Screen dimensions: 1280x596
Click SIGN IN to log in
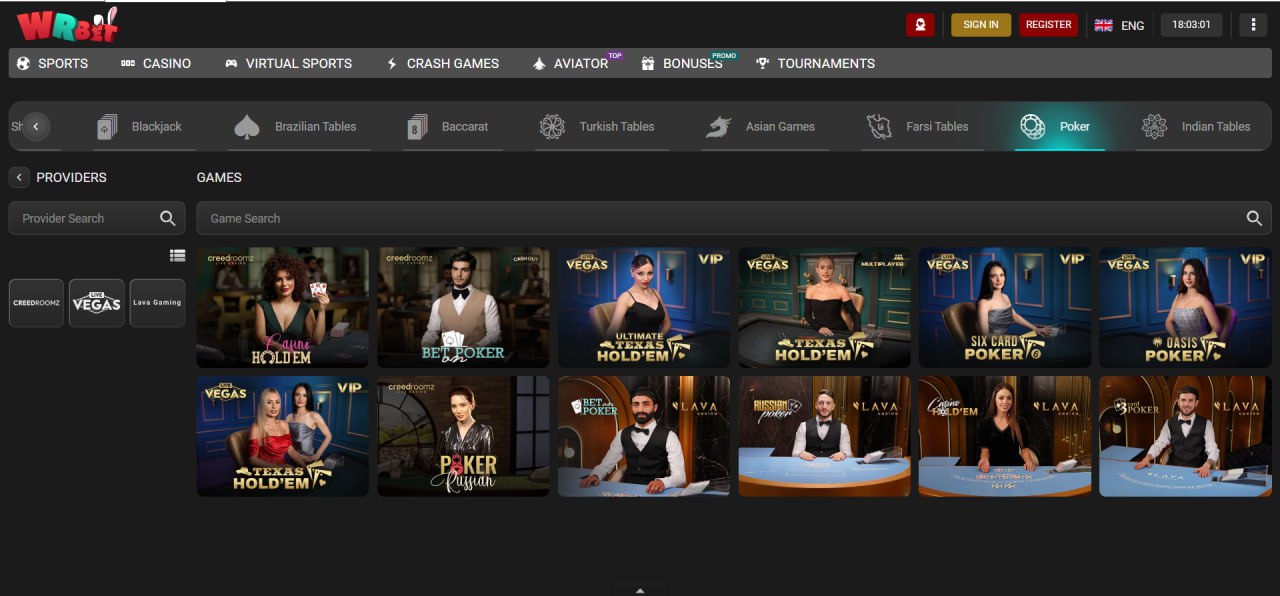coord(980,24)
